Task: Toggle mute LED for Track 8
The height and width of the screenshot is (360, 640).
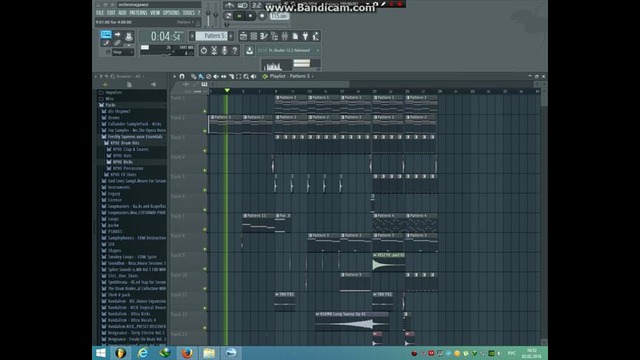Action: pos(205,249)
